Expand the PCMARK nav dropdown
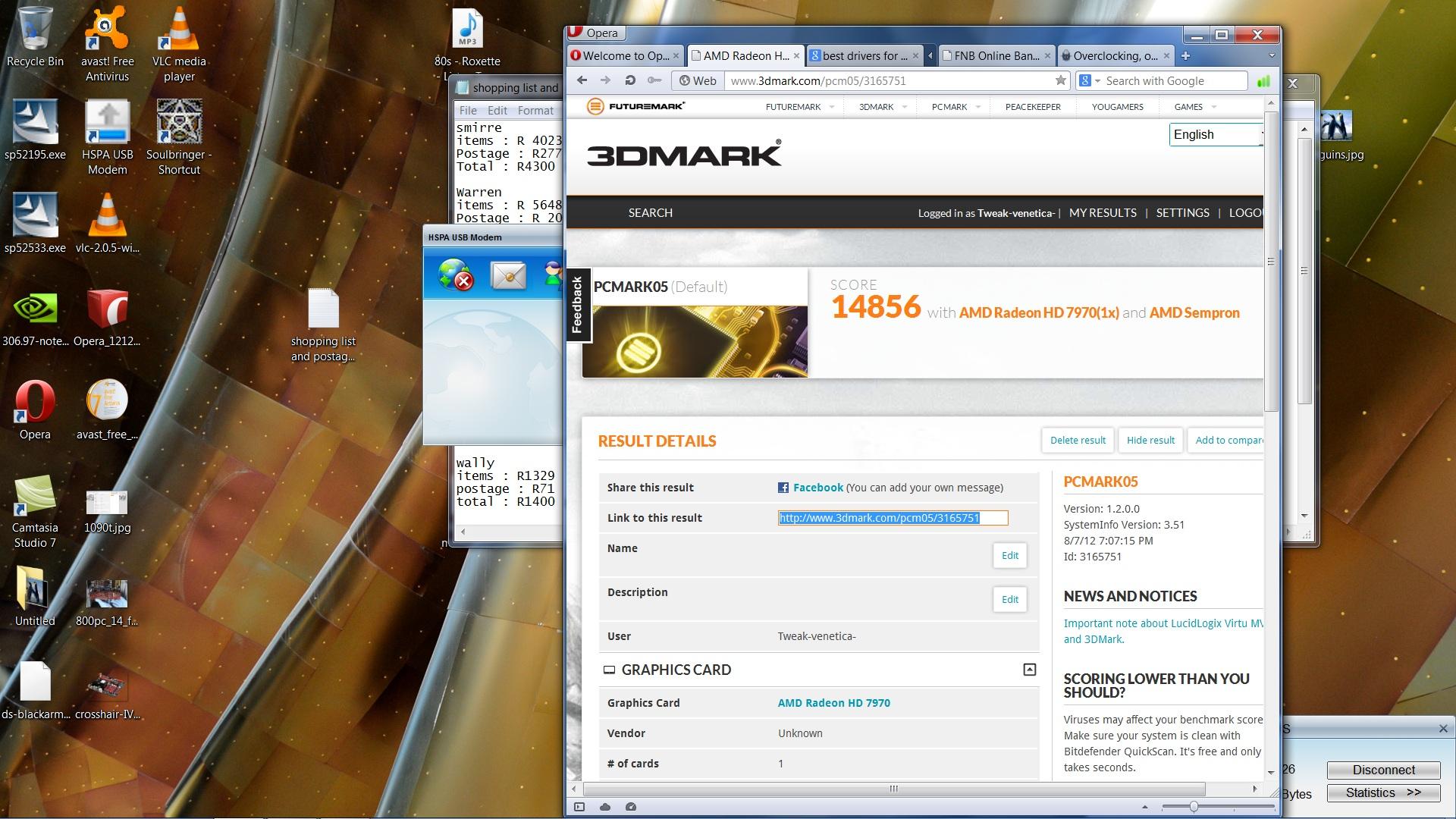The width and height of the screenshot is (1456, 819). (977, 107)
